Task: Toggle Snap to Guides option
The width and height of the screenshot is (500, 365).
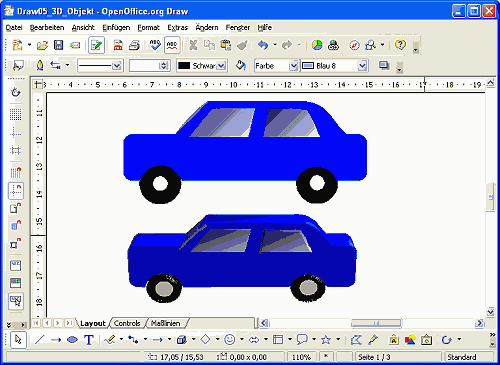Action: [x=15, y=191]
